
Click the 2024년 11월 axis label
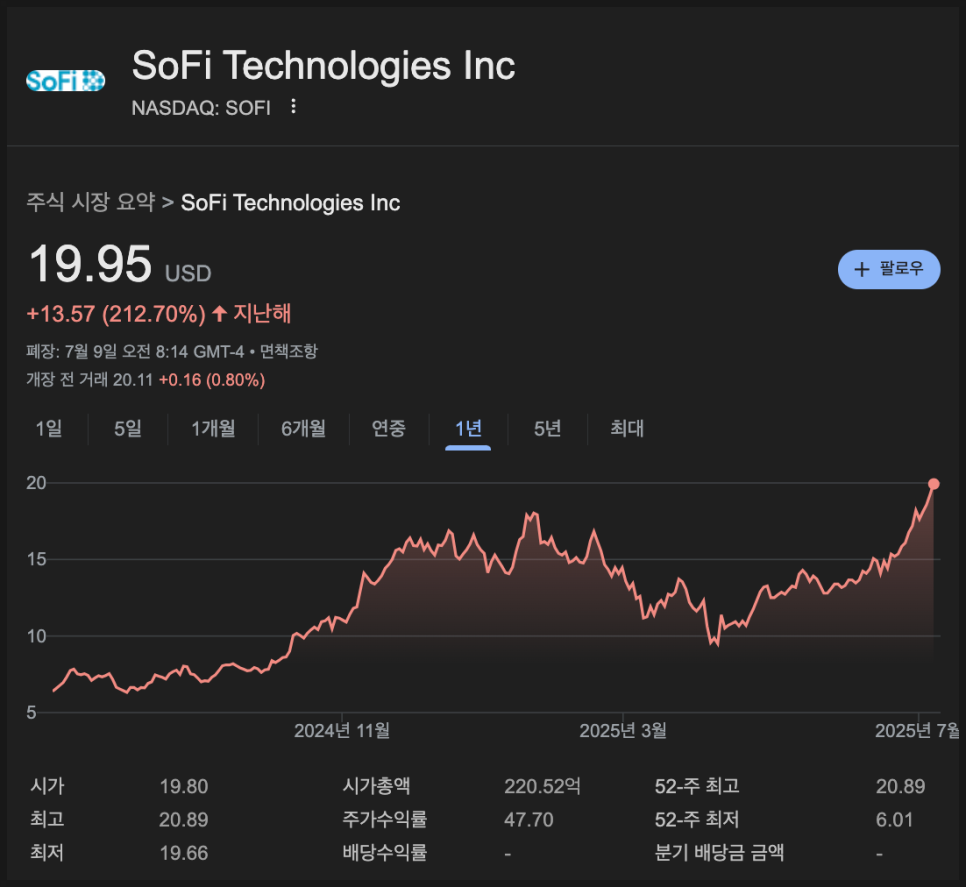342,731
